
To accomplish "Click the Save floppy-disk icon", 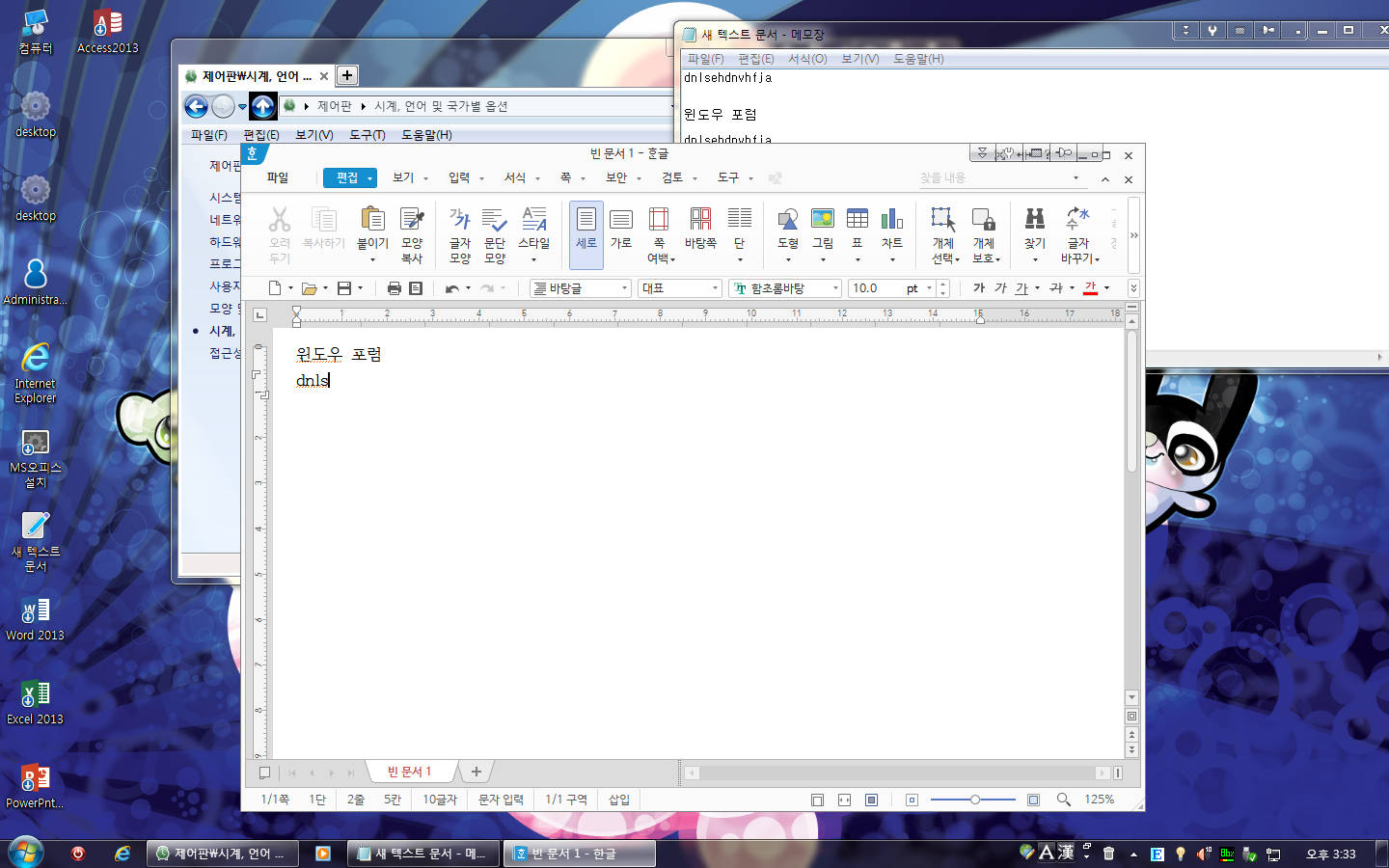I will (344, 288).
